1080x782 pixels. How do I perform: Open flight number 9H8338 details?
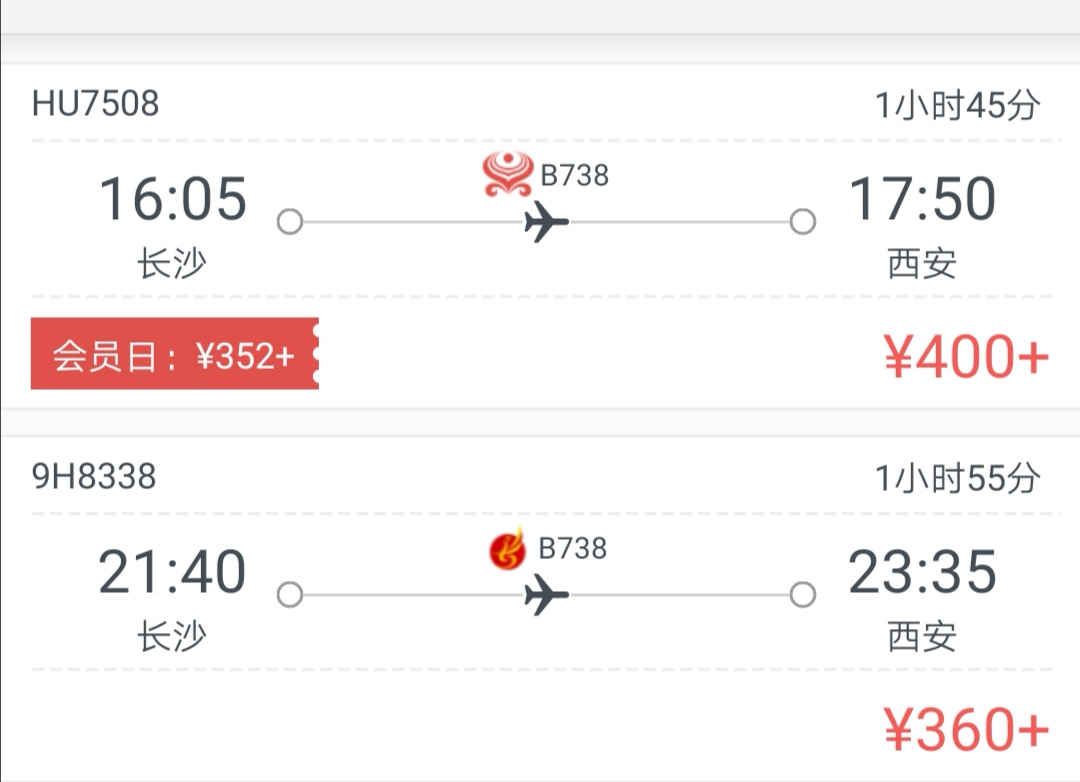point(94,476)
